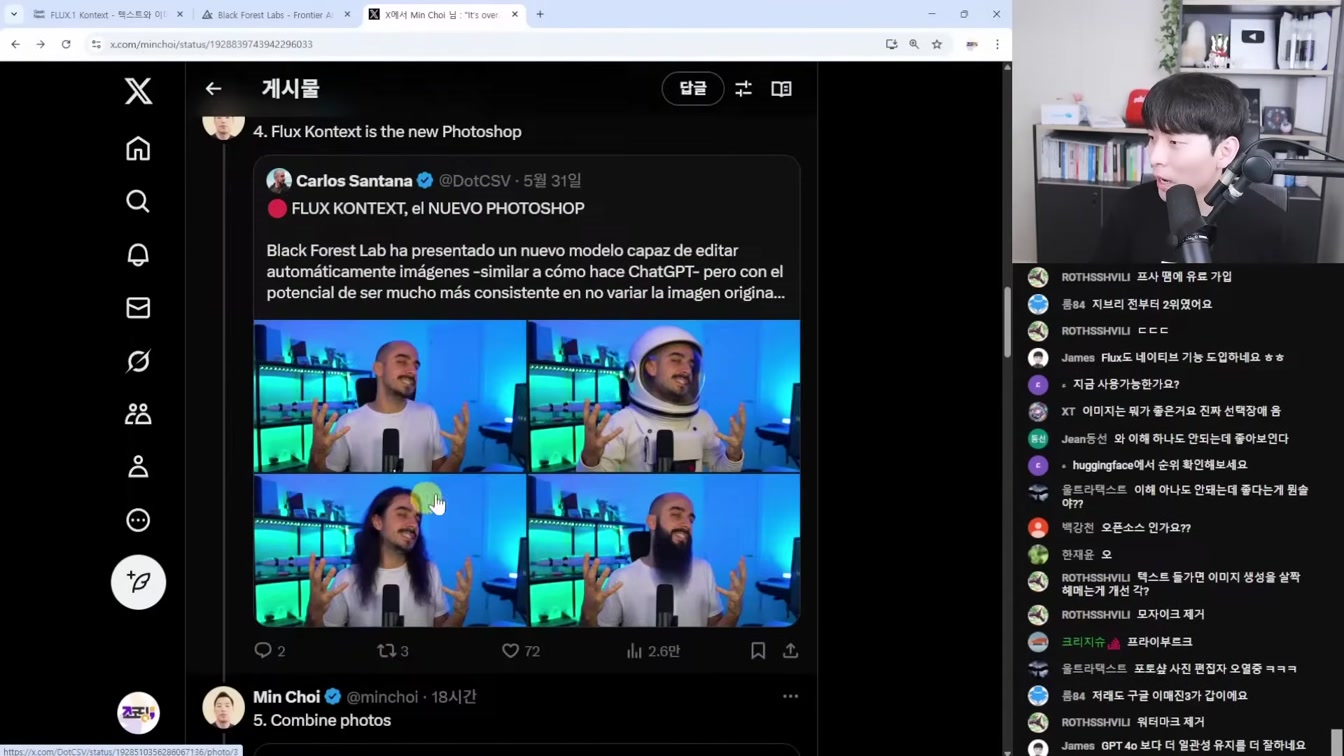The height and width of the screenshot is (756, 1344).
Task: Close the X Min Choi tab
Action: click(514, 15)
